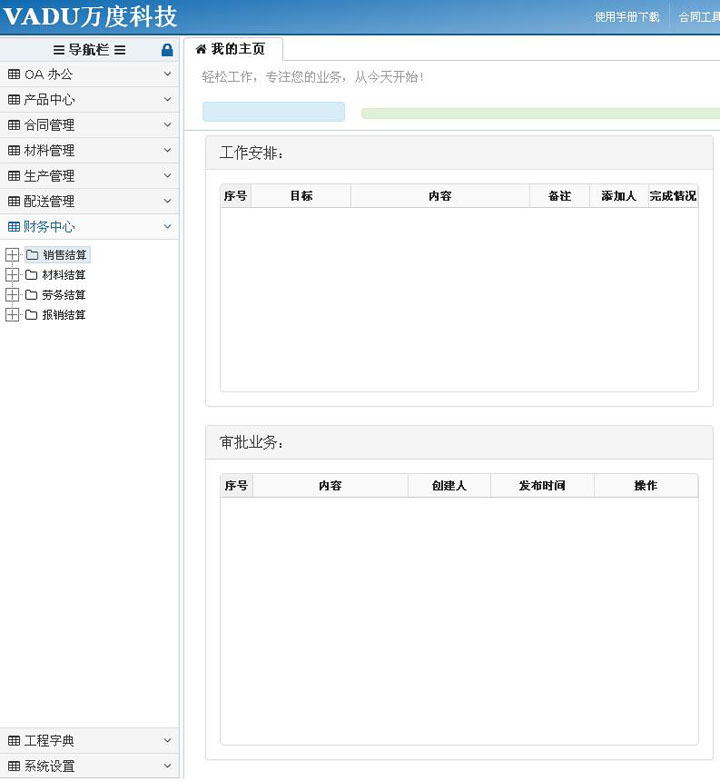Click the grid icon beside OA 办公
720x781 pixels.
tap(14, 74)
